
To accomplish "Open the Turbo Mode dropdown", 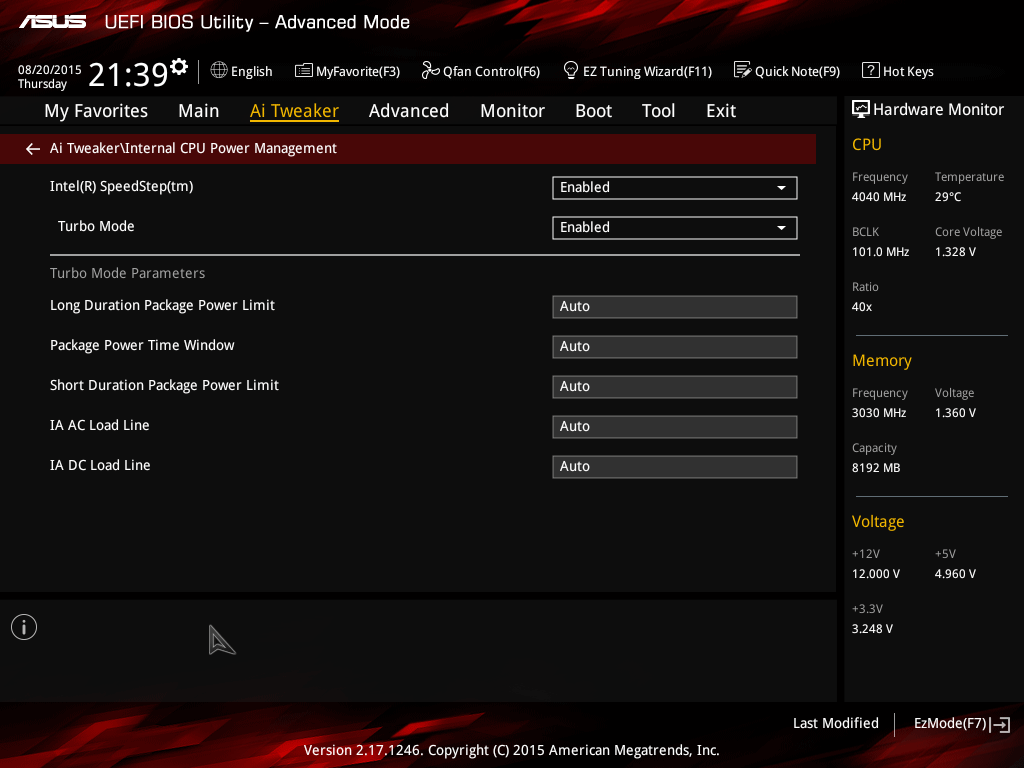I will [675, 227].
